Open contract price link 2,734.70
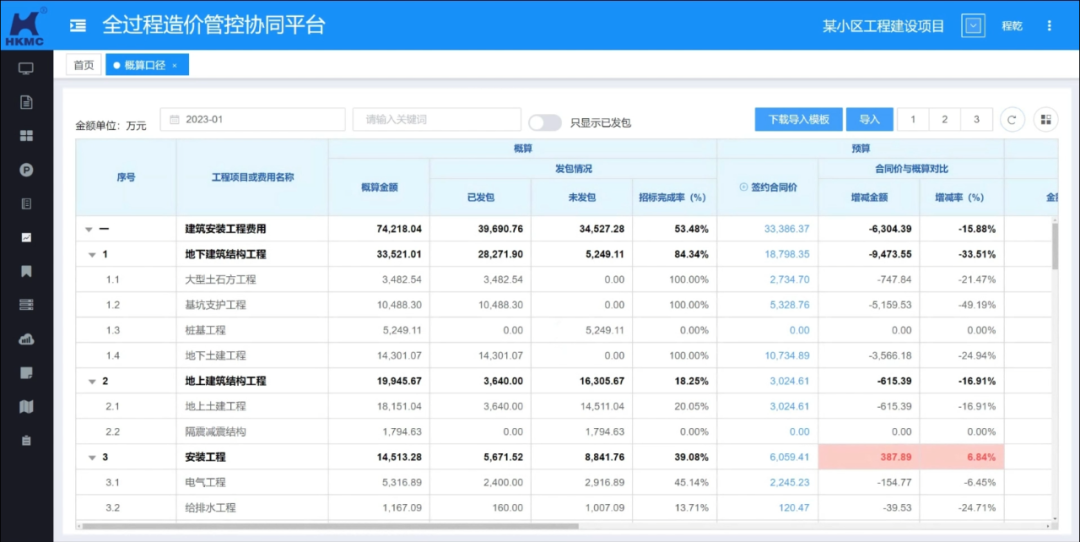This screenshot has height=542, width=1080. [789, 280]
